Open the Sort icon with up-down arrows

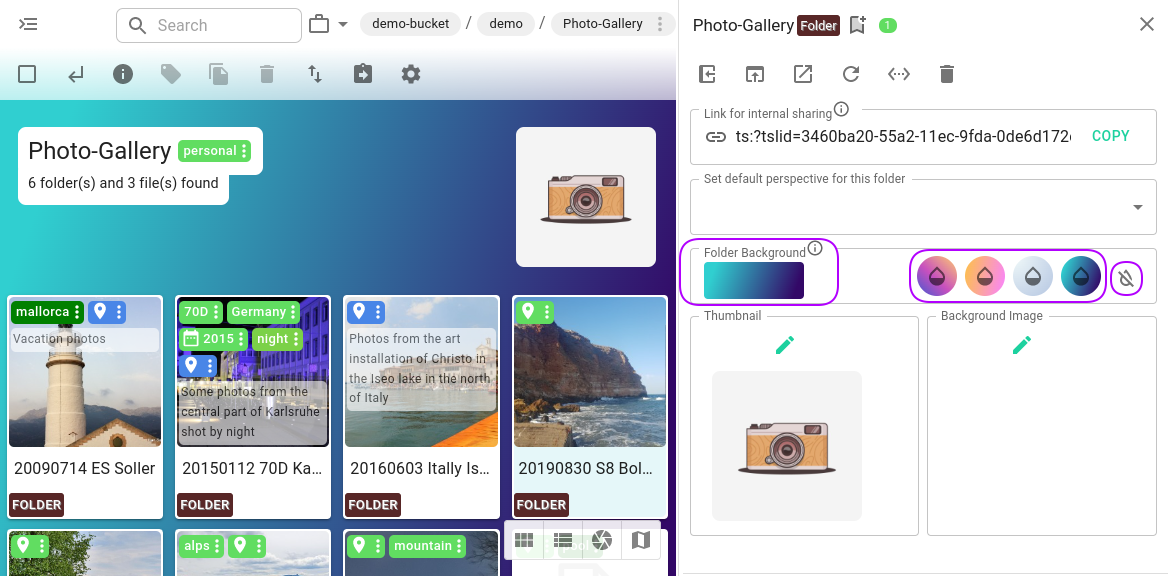(314, 74)
